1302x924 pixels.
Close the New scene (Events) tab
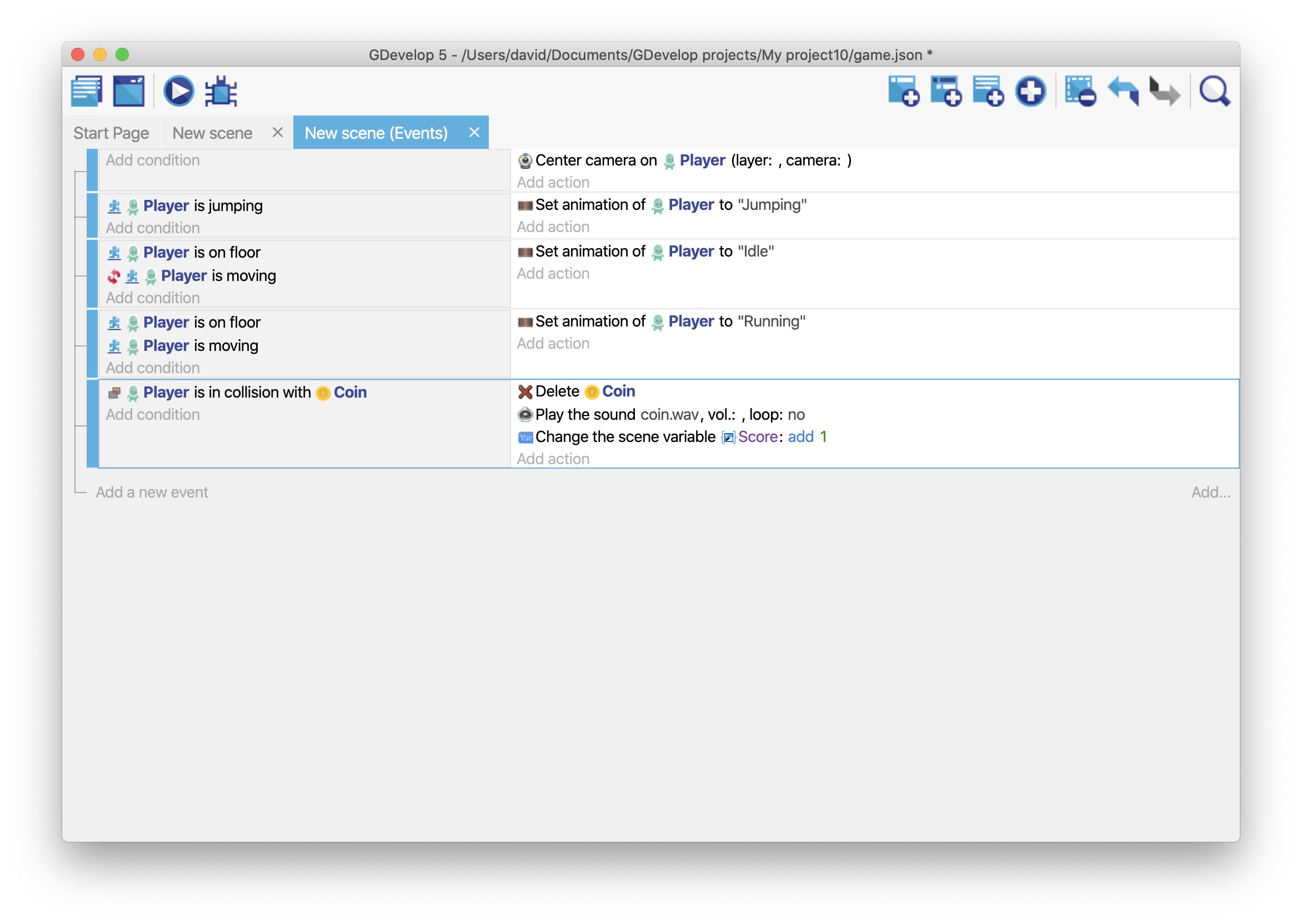474,133
